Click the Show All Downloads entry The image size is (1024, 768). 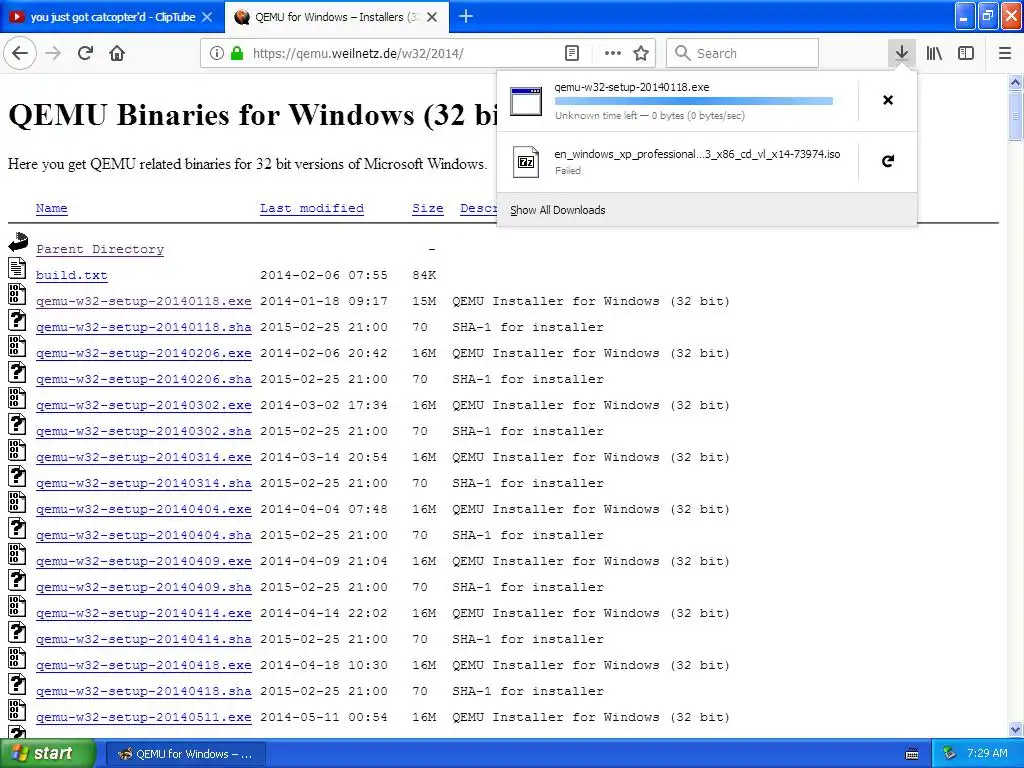pos(558,210)
